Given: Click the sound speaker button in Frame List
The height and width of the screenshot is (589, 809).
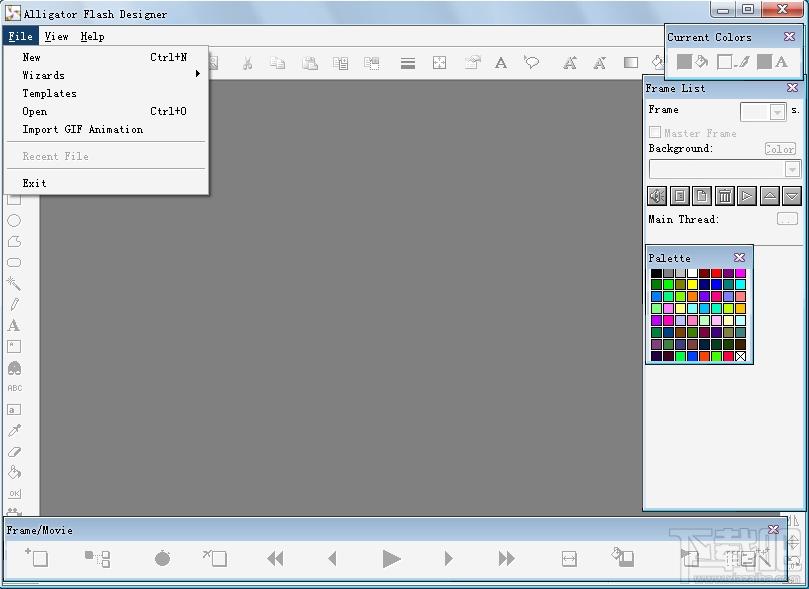Looking at the screenshot, I should point(657,196).
